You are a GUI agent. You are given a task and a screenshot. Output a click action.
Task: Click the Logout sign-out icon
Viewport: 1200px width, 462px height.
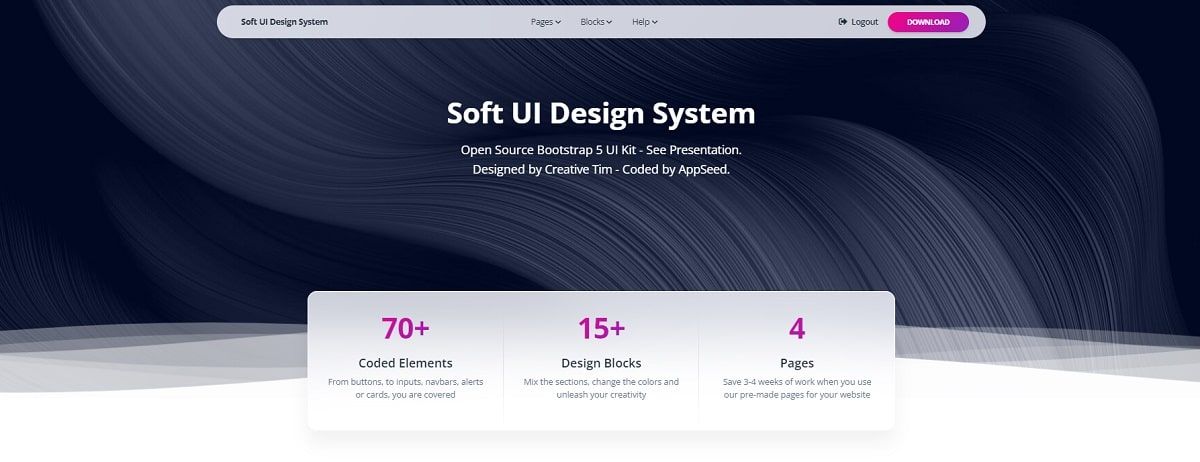pyautogui.click(x=843, y=22)
